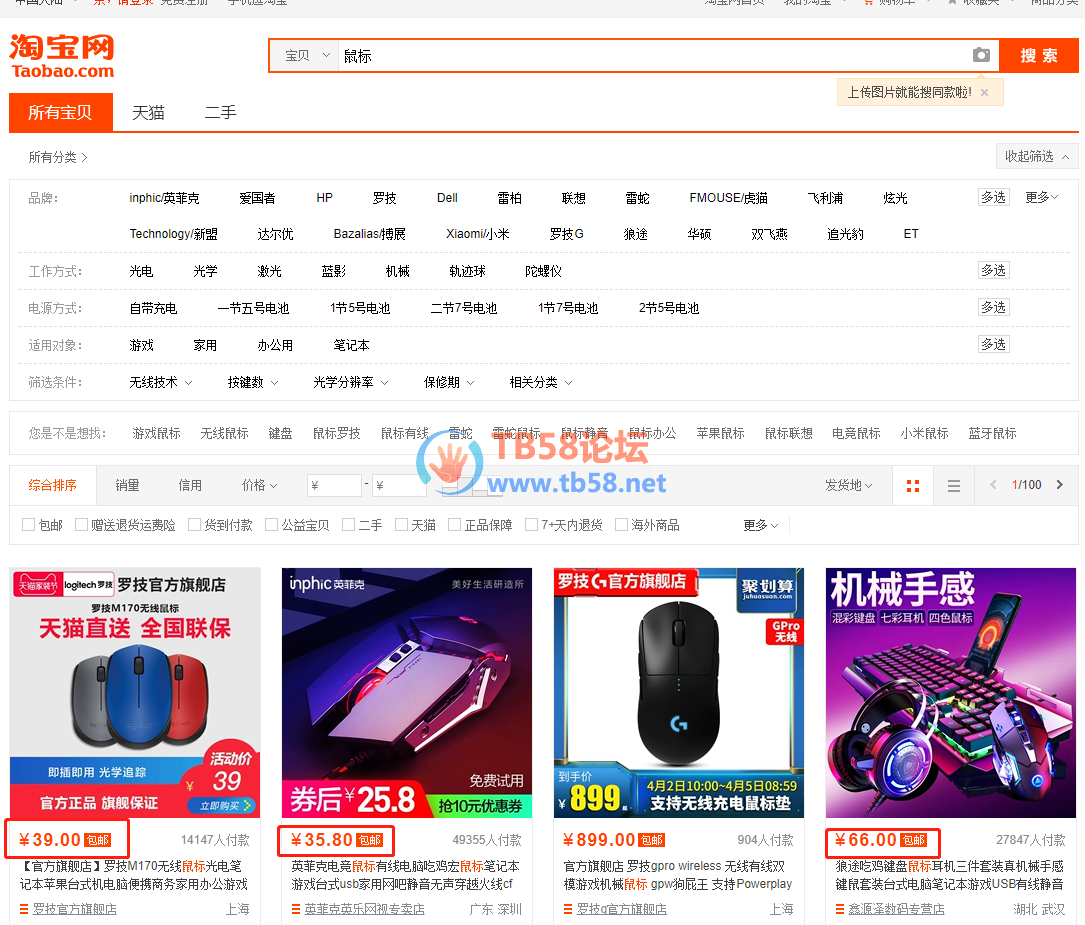Select 自带充电 power option
Screen dimensions: 1085x925
[153, 308]
